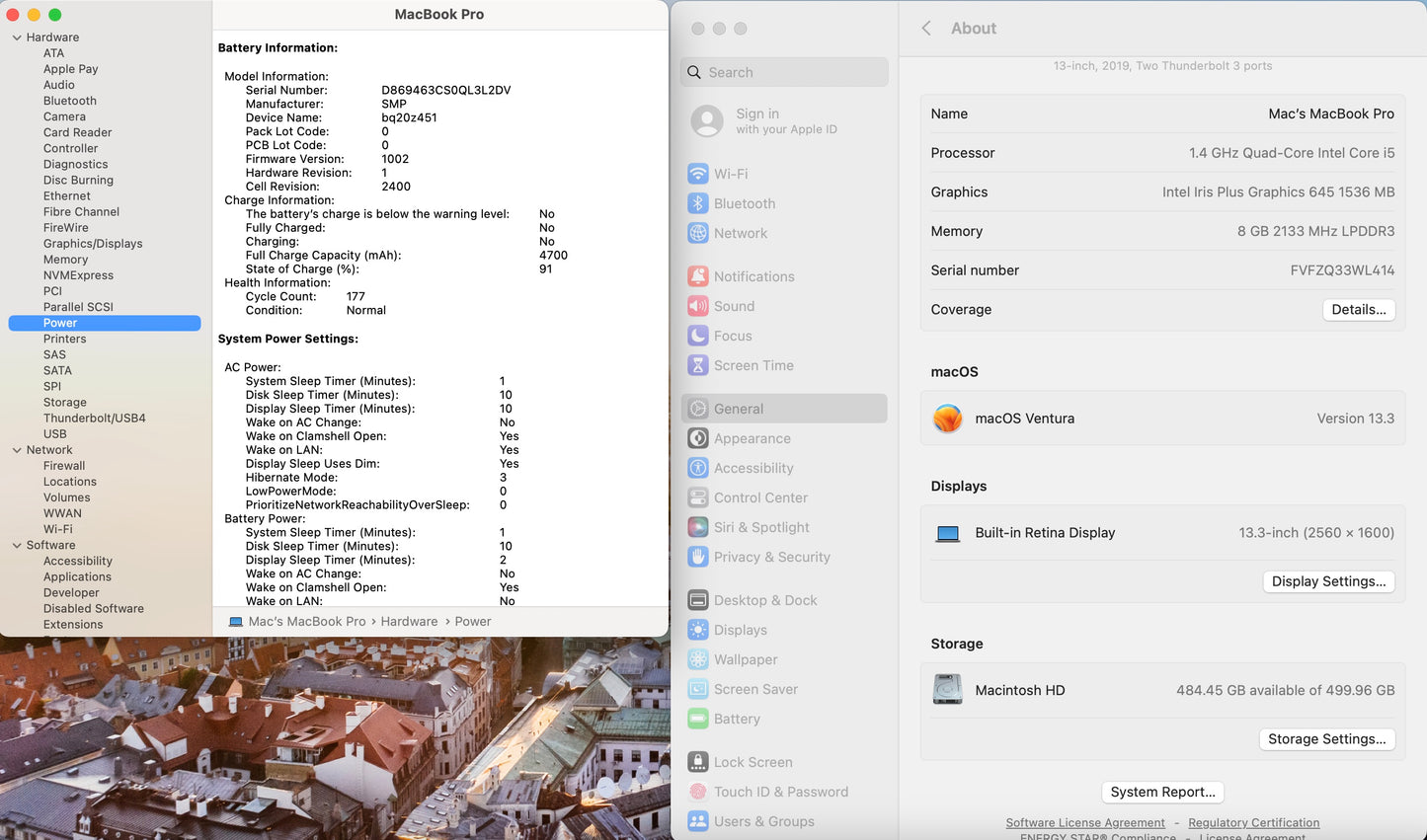Select the Touch ID & Password fingerprint icon
1427x840 pixels.
698,792
